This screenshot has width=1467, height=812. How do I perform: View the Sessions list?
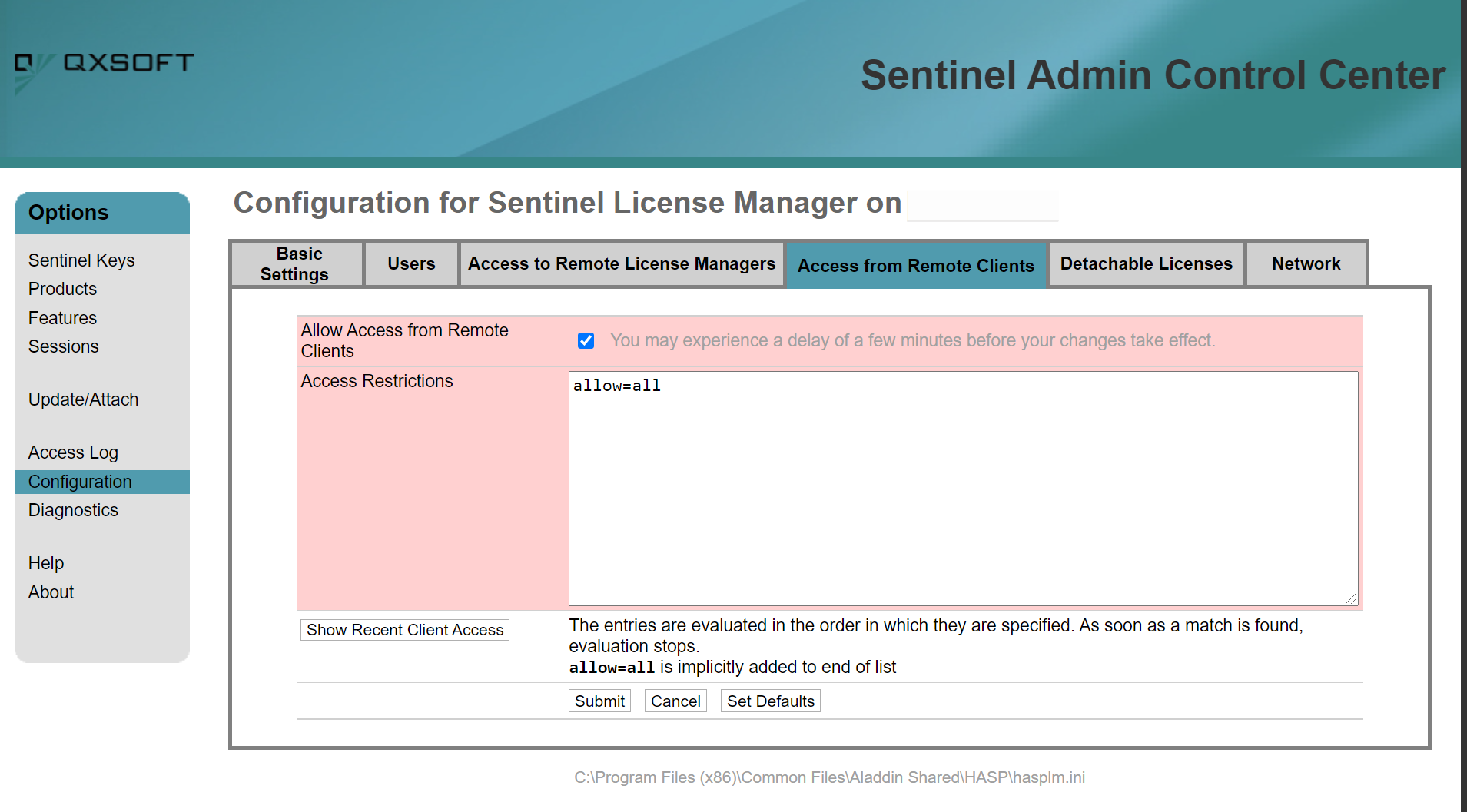63,346
